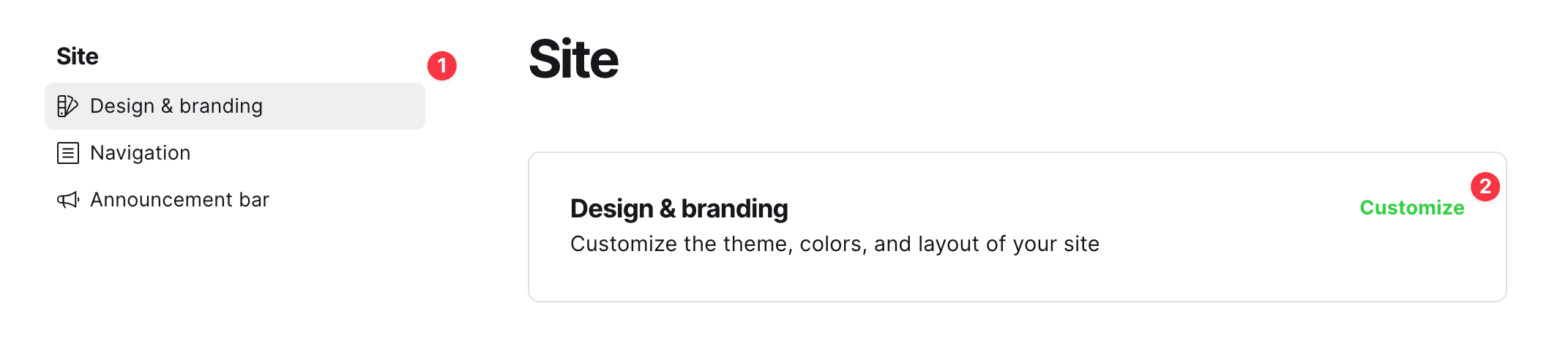Click the Navigation list icon in sidebar
Viewport: 1568px width, 347px height.
[68, 153]
